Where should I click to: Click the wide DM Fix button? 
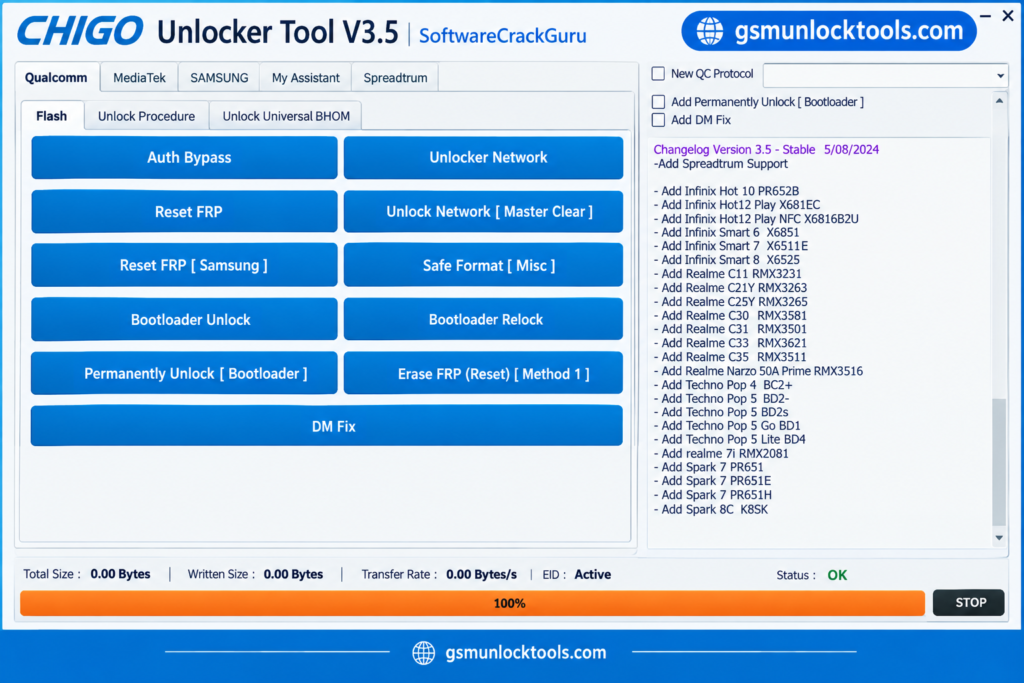(327, 426)
